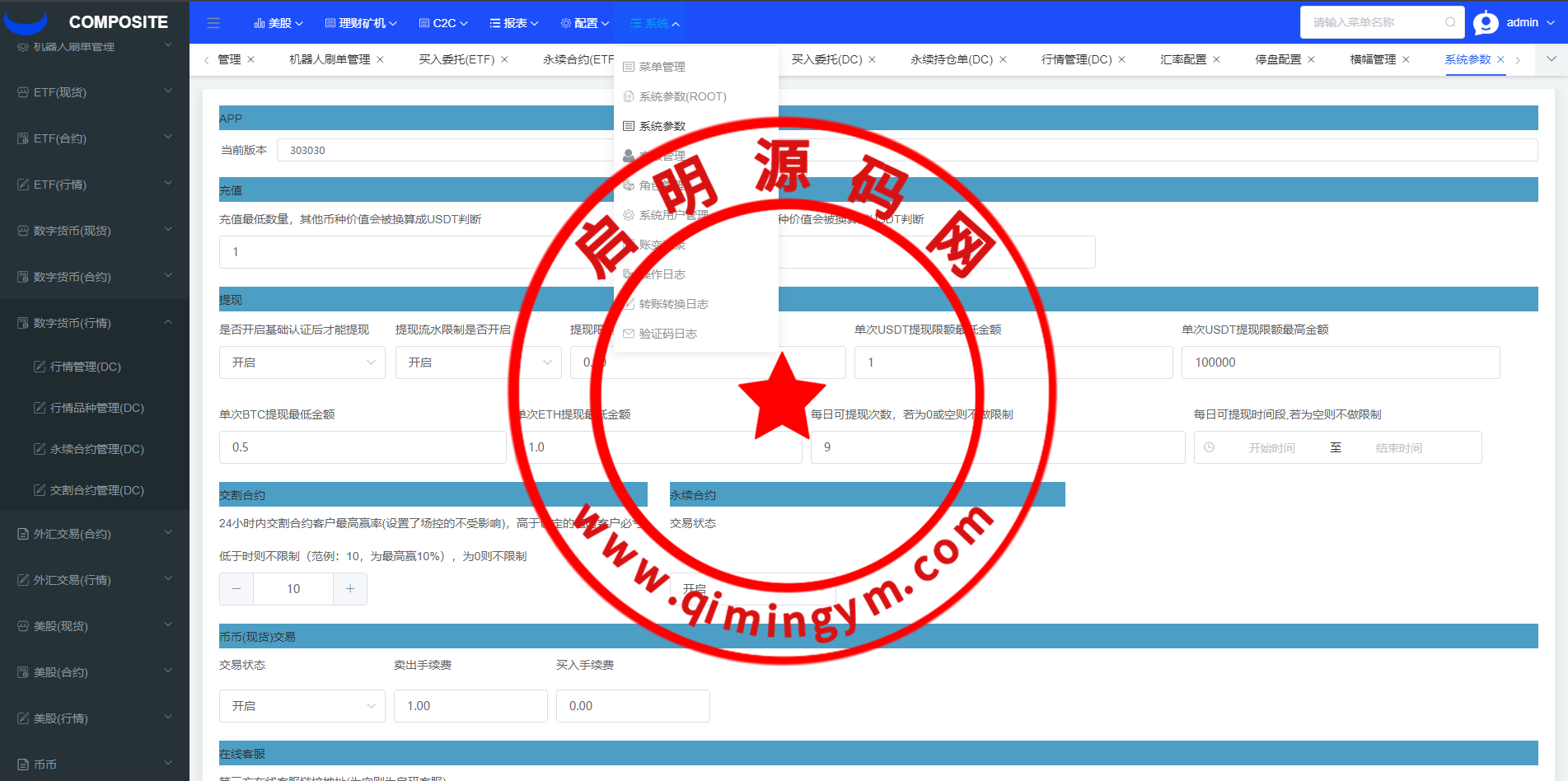Click the minus stepper button
1568x781 pixels.
[236, 589]
